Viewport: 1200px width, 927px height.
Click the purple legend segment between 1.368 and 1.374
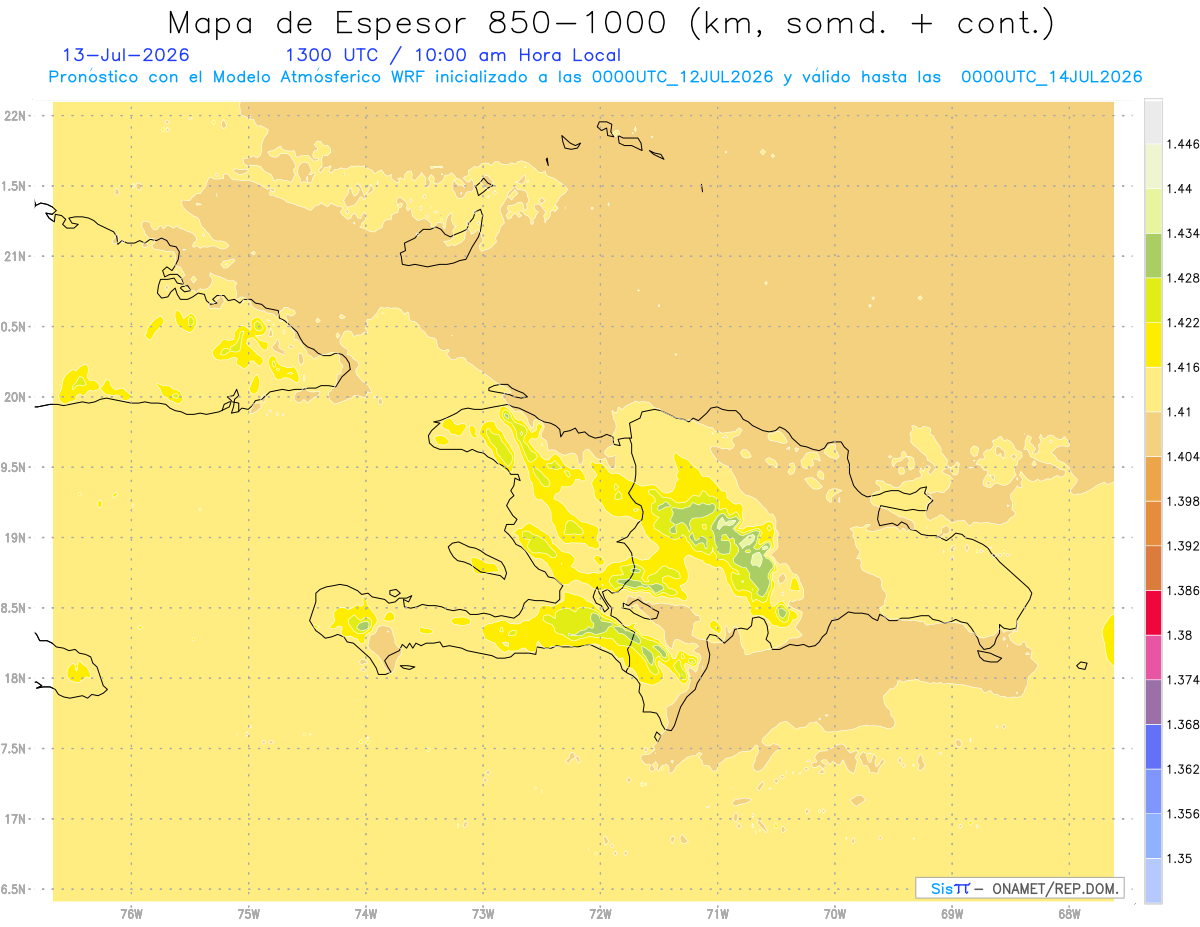pyautogui.click(x=1153, y=702)
